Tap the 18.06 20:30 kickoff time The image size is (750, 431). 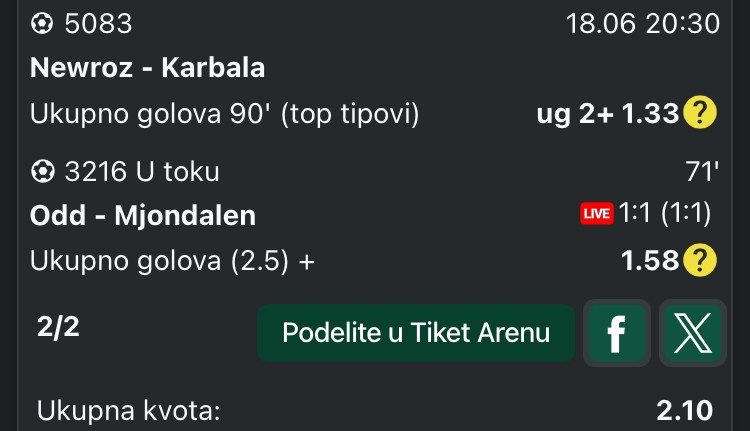[642, 23]
